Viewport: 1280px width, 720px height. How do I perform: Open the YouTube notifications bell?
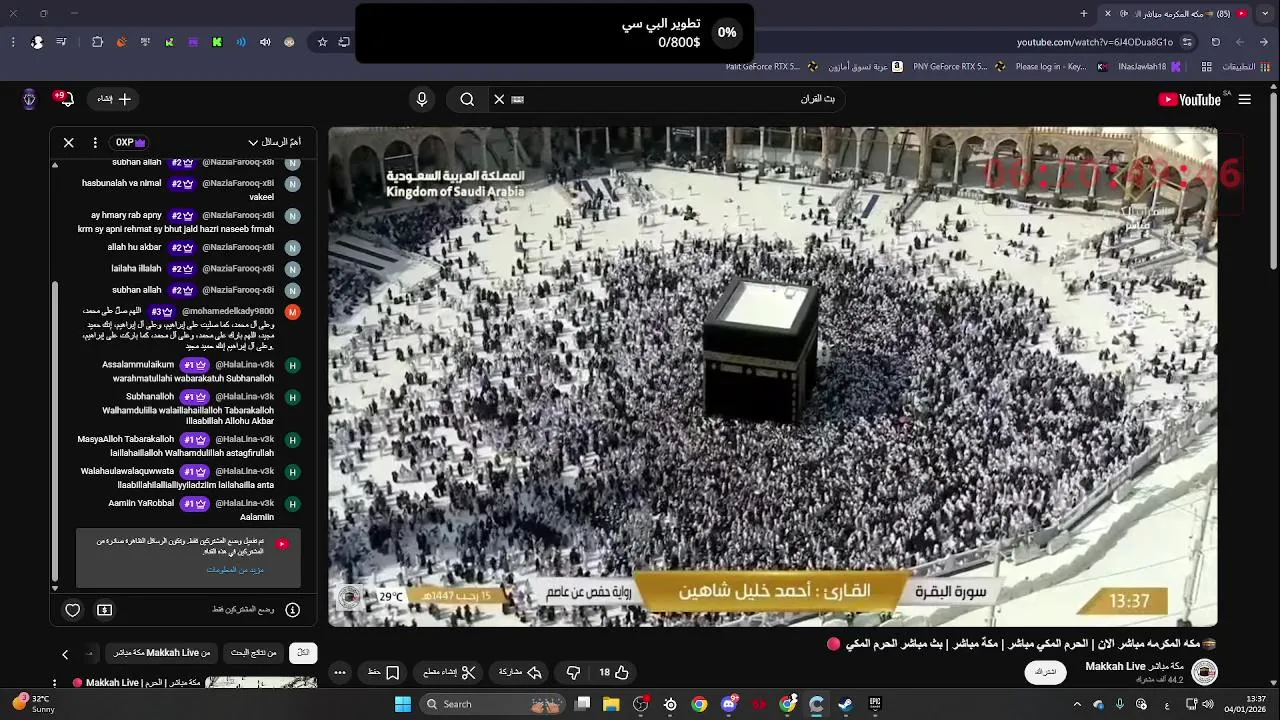(x=65, y=99)
